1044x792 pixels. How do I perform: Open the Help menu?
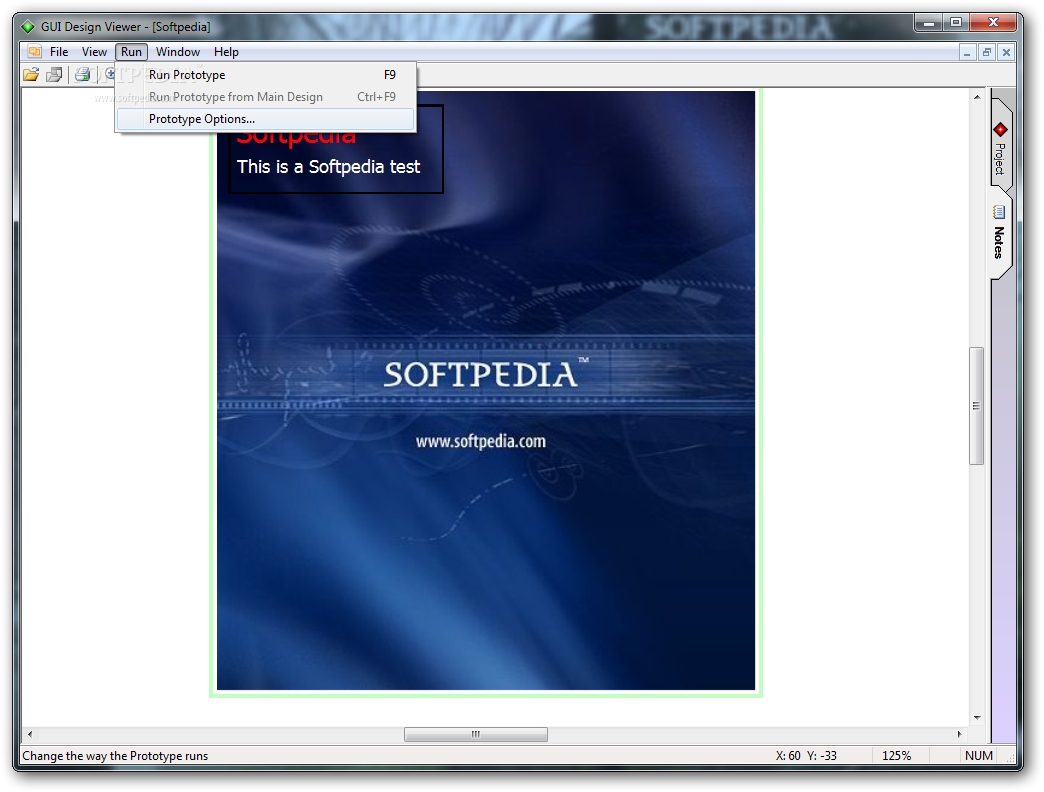click(x=226, y=52)
